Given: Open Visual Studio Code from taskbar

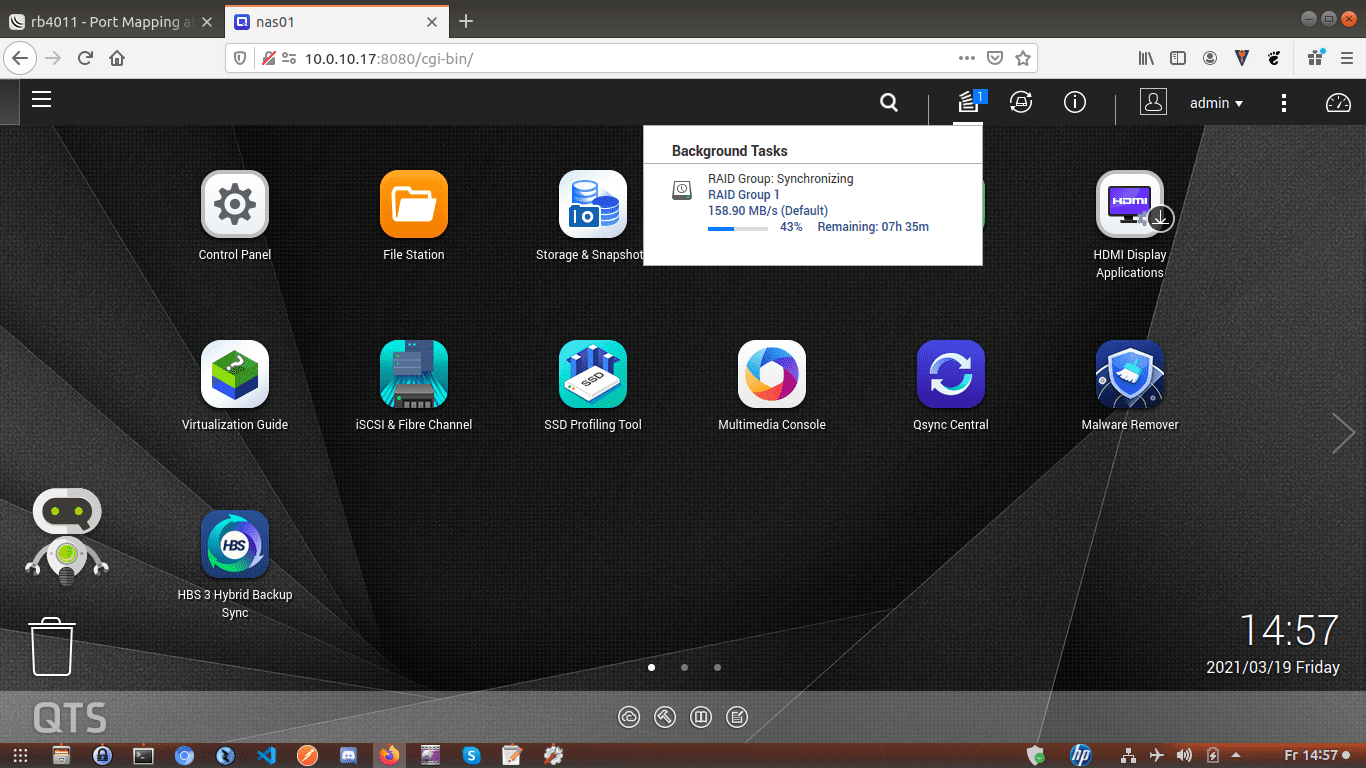Looking at the screenshot, I should (266, 755).
